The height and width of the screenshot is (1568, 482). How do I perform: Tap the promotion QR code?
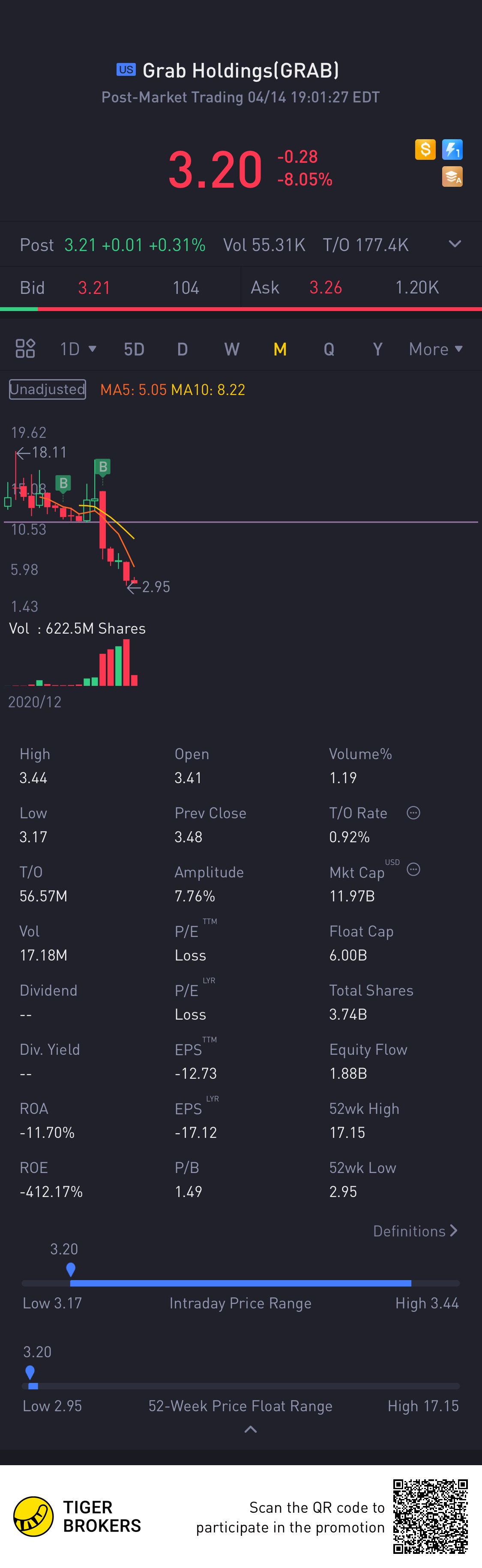pyautogui.click(x=430, y=1516)
